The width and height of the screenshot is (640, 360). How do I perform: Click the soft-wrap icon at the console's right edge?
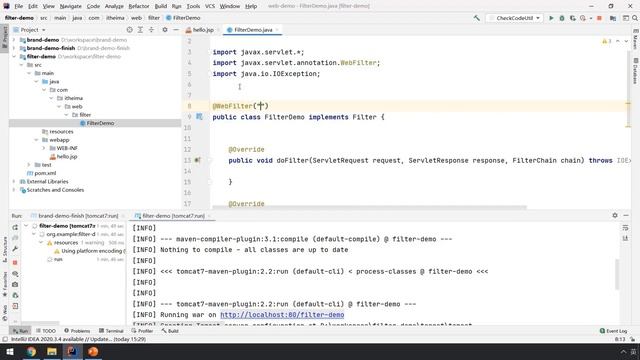click(625, 228)
